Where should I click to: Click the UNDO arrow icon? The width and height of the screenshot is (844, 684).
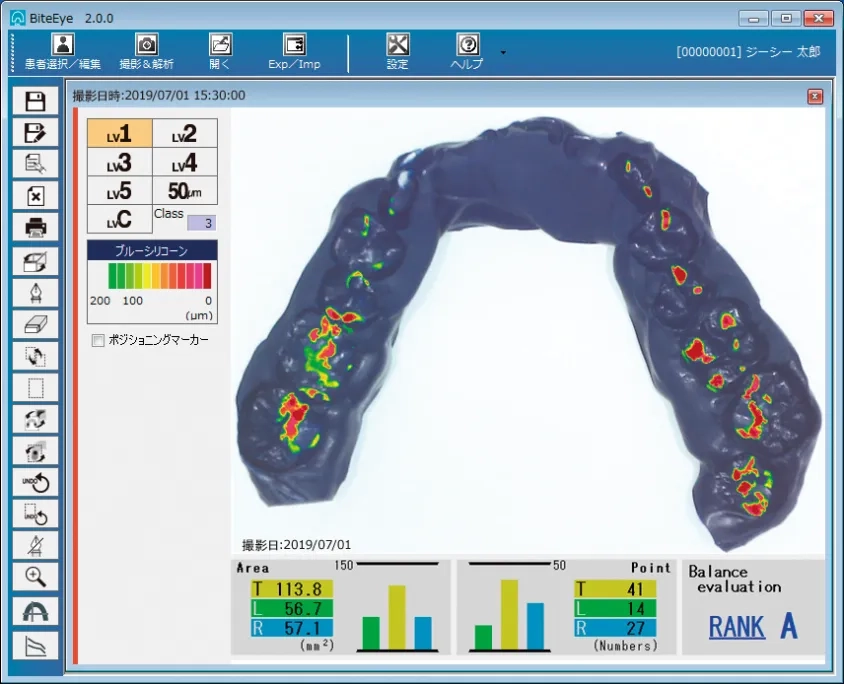36,483
